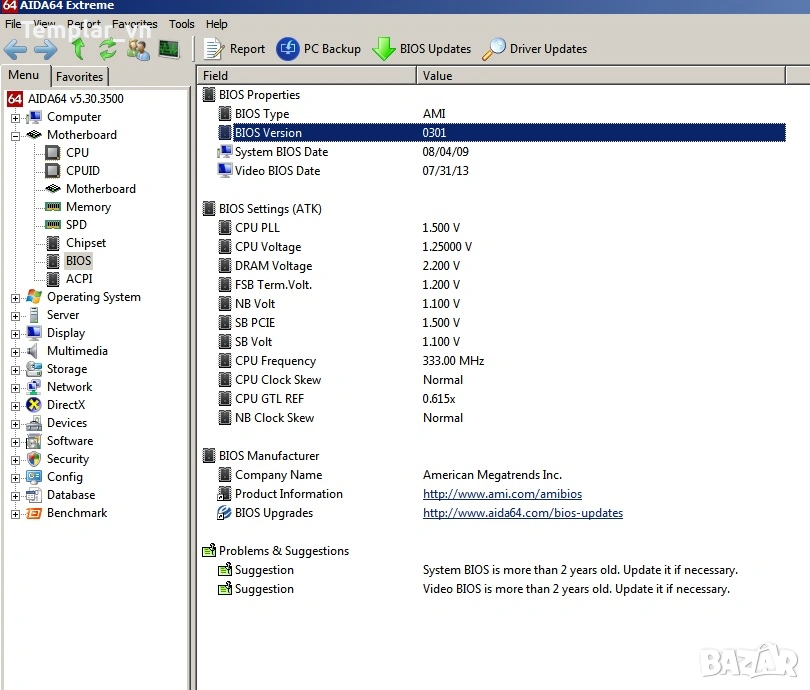The height and width of the screenshot is (690, 810).
Task: Expand the Operating System tree node
Action: point(16,298)
